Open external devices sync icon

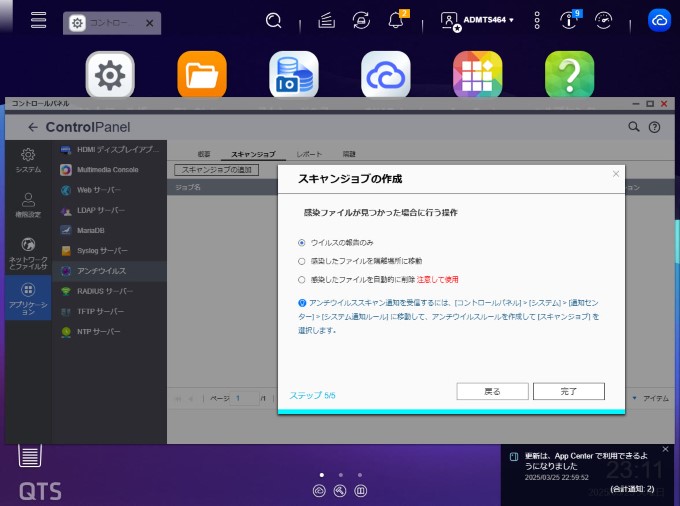pos(361,20)
